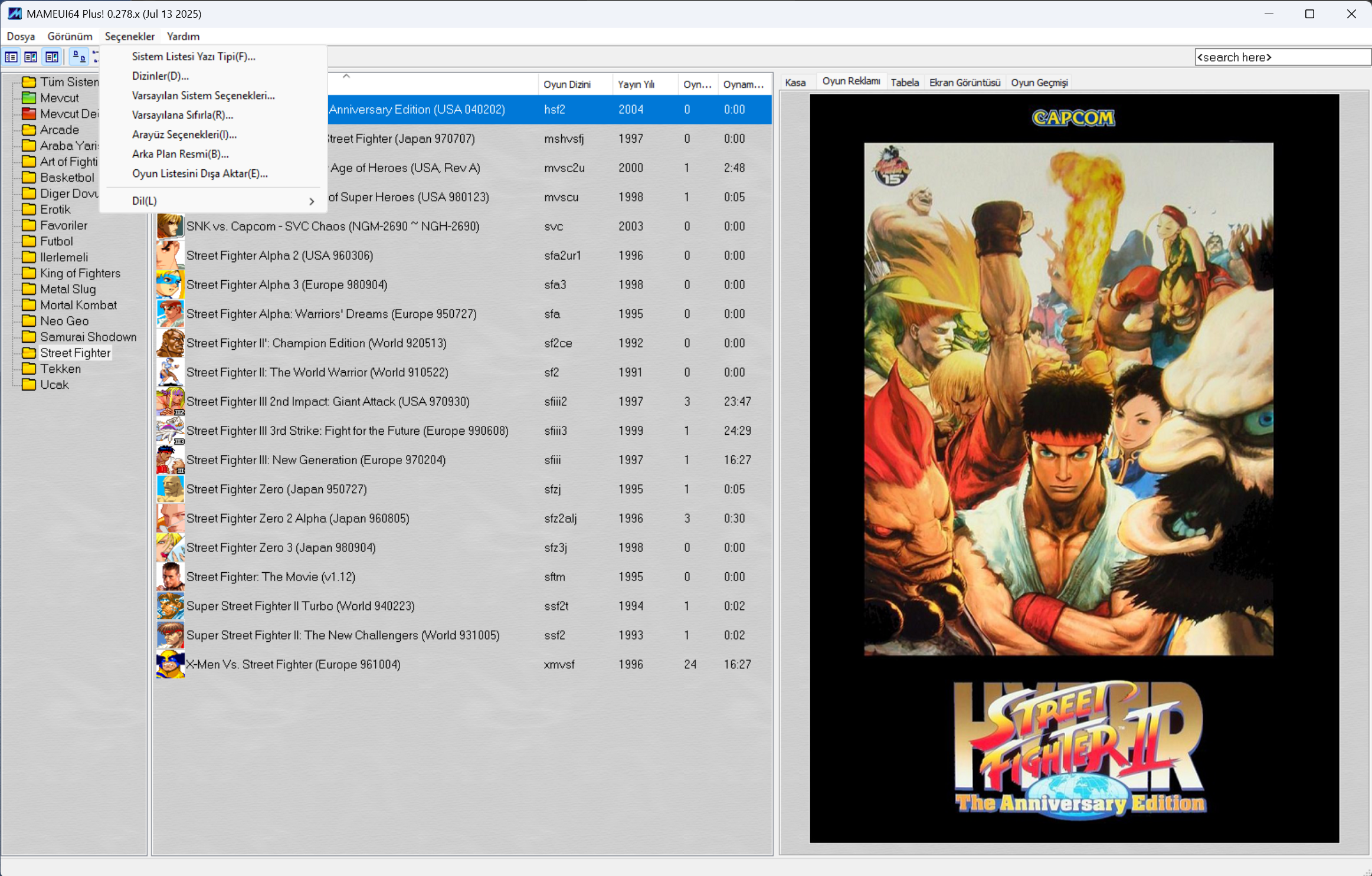
Task: Click the Super Street Fighter II Turbo icon
Action: click(x=170, y=606)
